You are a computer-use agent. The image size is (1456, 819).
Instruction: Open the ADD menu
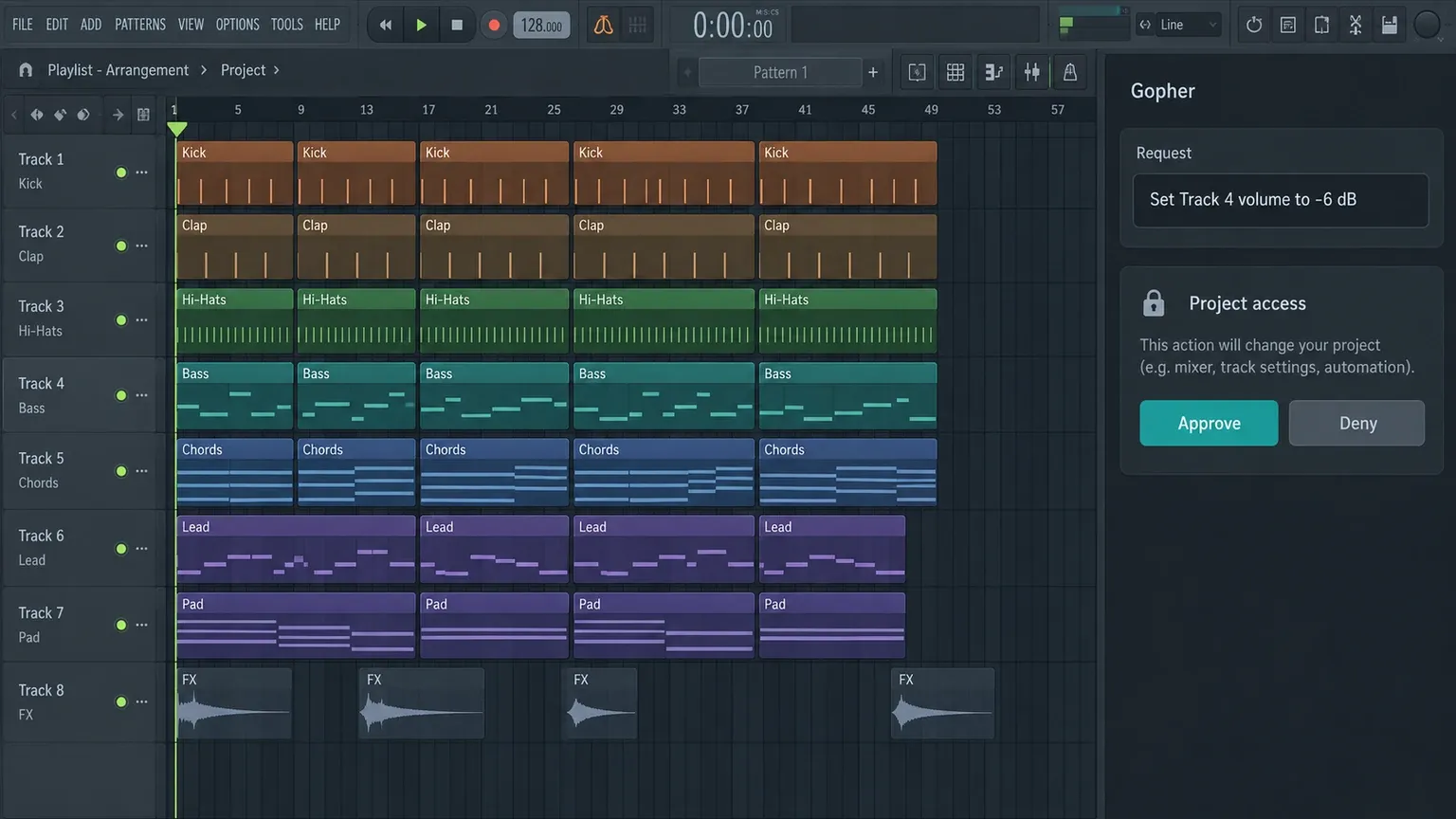point(91,25)
